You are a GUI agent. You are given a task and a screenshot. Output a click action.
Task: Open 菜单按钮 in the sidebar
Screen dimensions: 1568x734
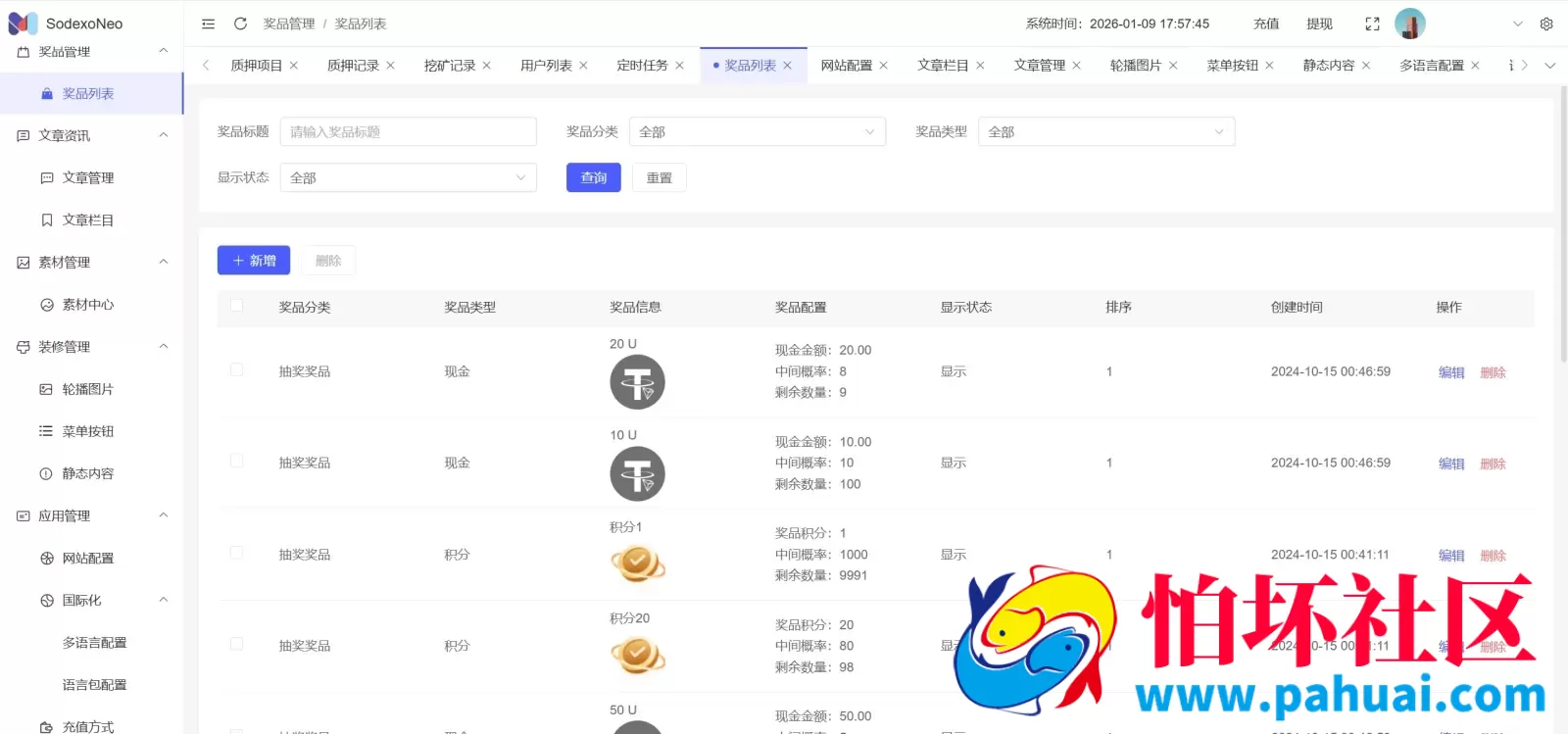coord(90,431)
